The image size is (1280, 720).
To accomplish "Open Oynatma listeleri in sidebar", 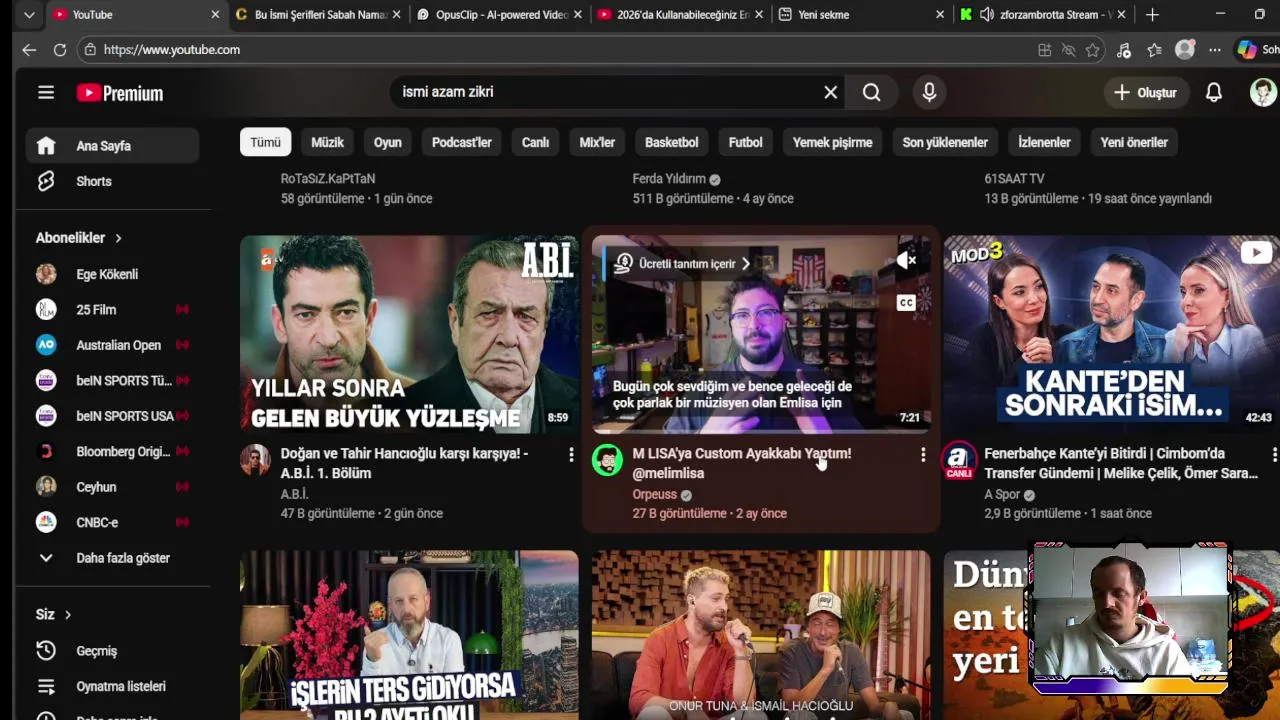I will (112, 687).
